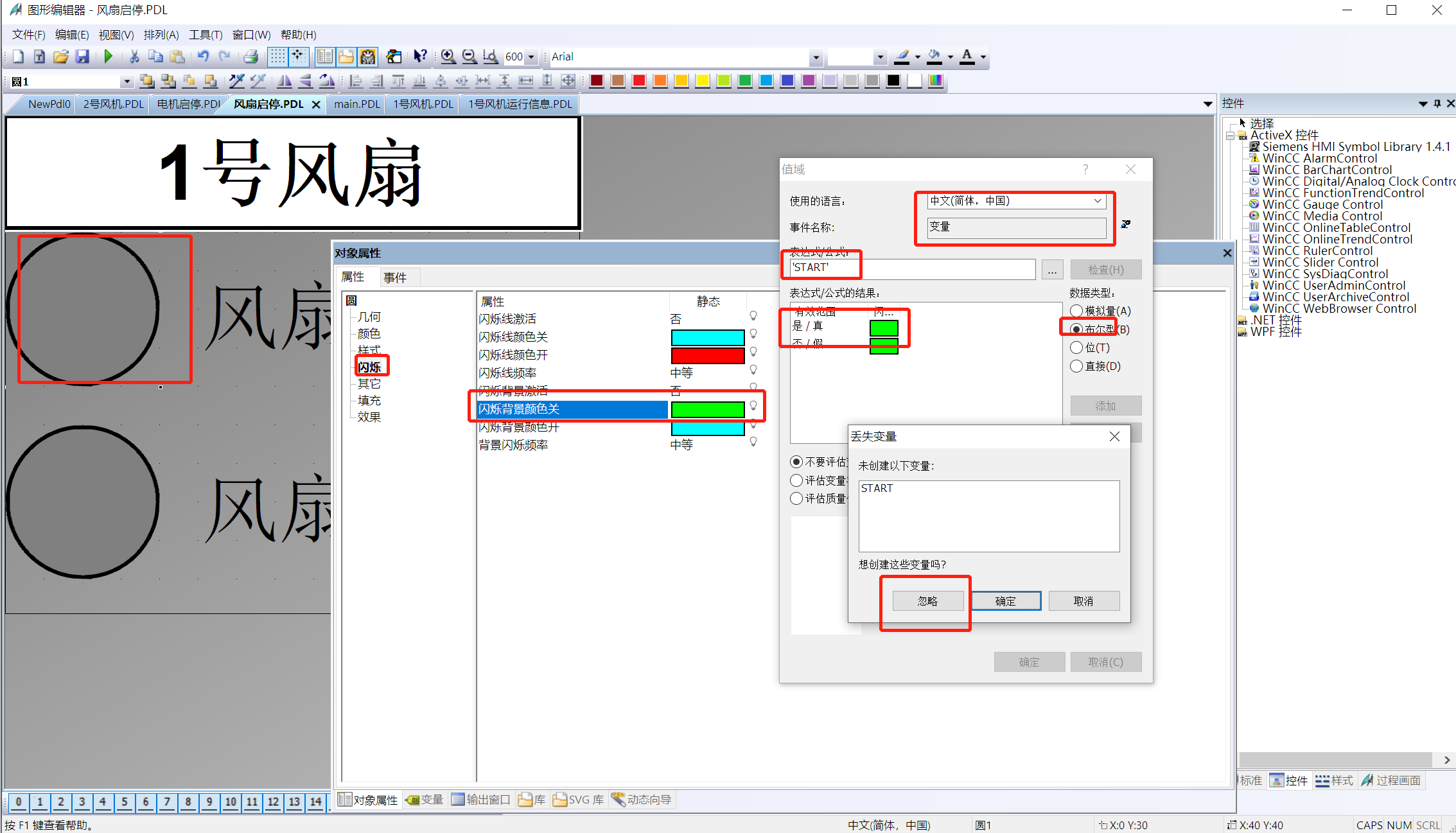Image resolution: width=1456 pixels, height=833 pixels.
Task: Collapse the ActiveX 控件 tree node
Action: point(1230,136)
